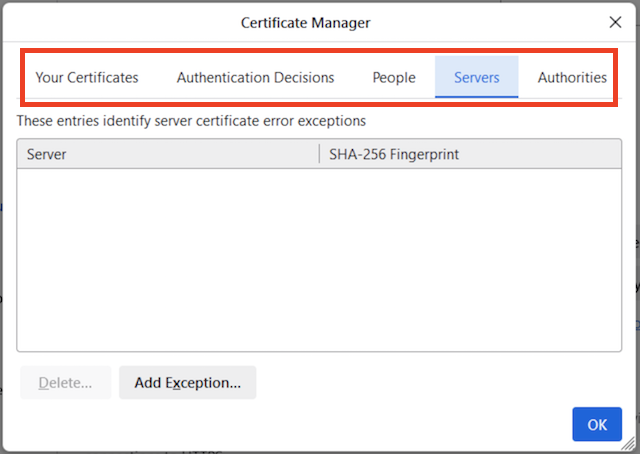Select the People tab
The height and width of the screenshot is (454, 640).
pos(394,77)
